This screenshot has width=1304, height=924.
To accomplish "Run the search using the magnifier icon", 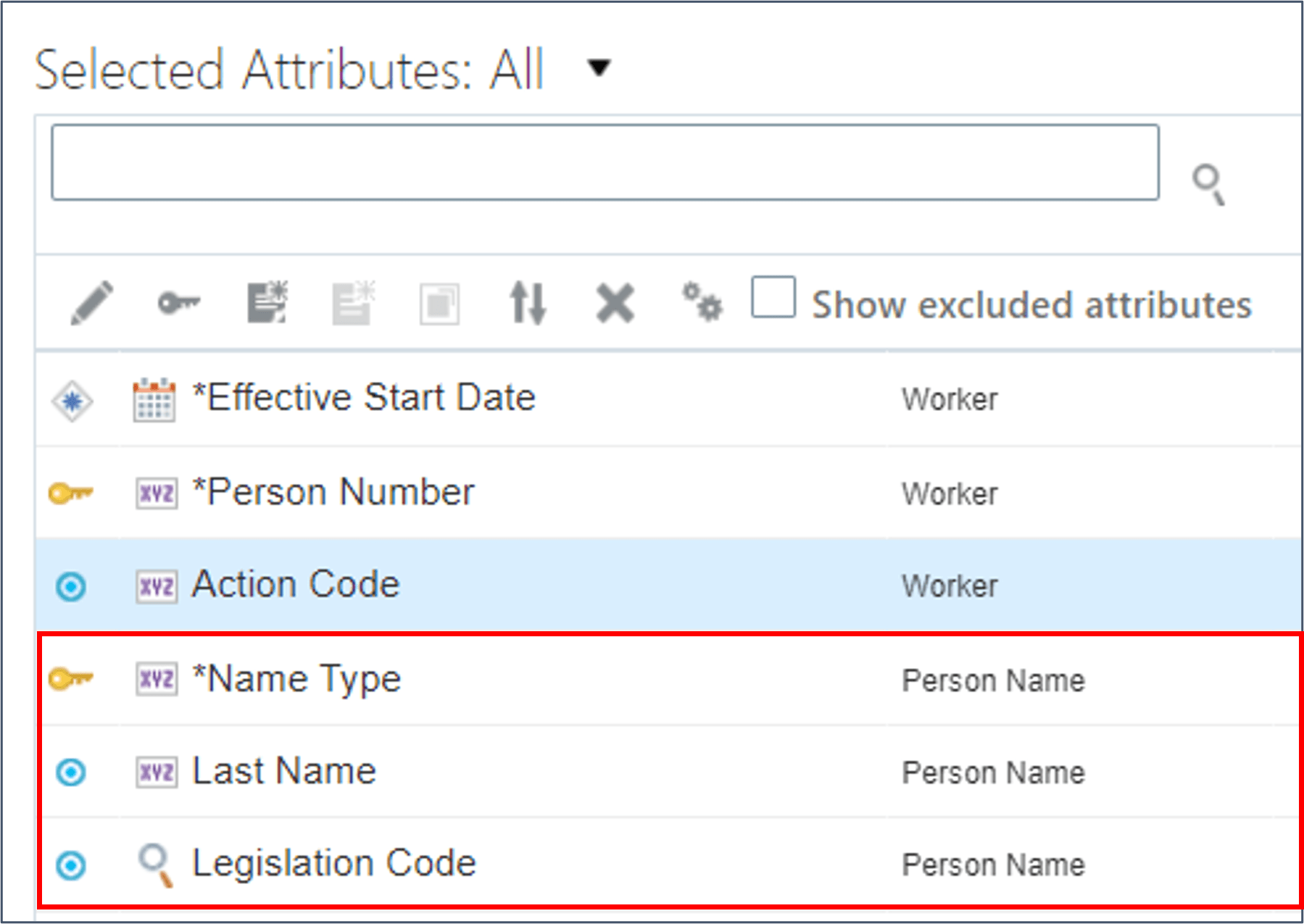I will pyautogui.click(x=1208, y=183).
